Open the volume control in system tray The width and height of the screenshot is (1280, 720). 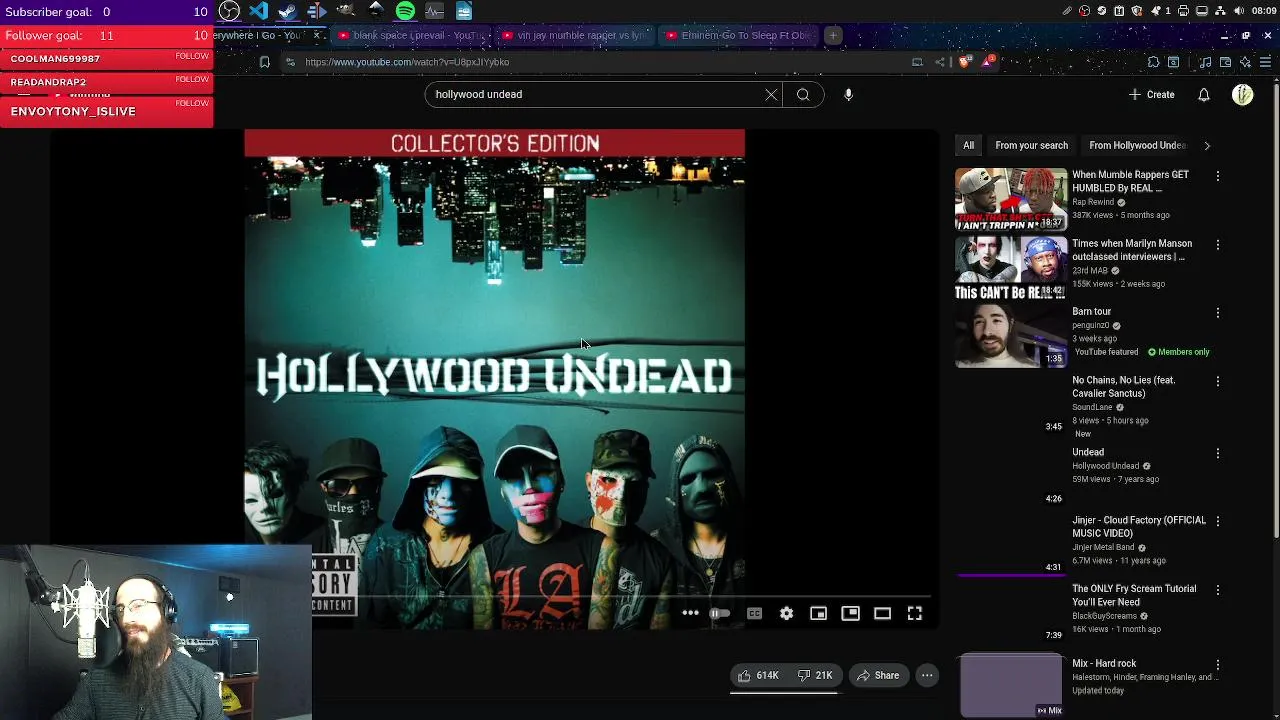(x=1238, y=11)
